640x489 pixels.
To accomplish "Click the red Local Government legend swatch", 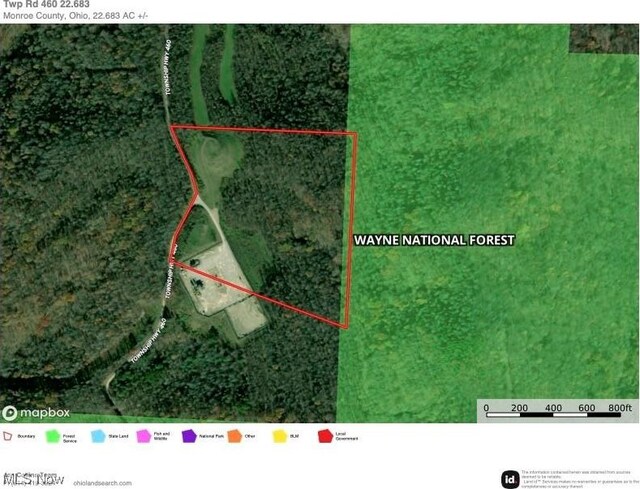I will click(x=326, y=436).
